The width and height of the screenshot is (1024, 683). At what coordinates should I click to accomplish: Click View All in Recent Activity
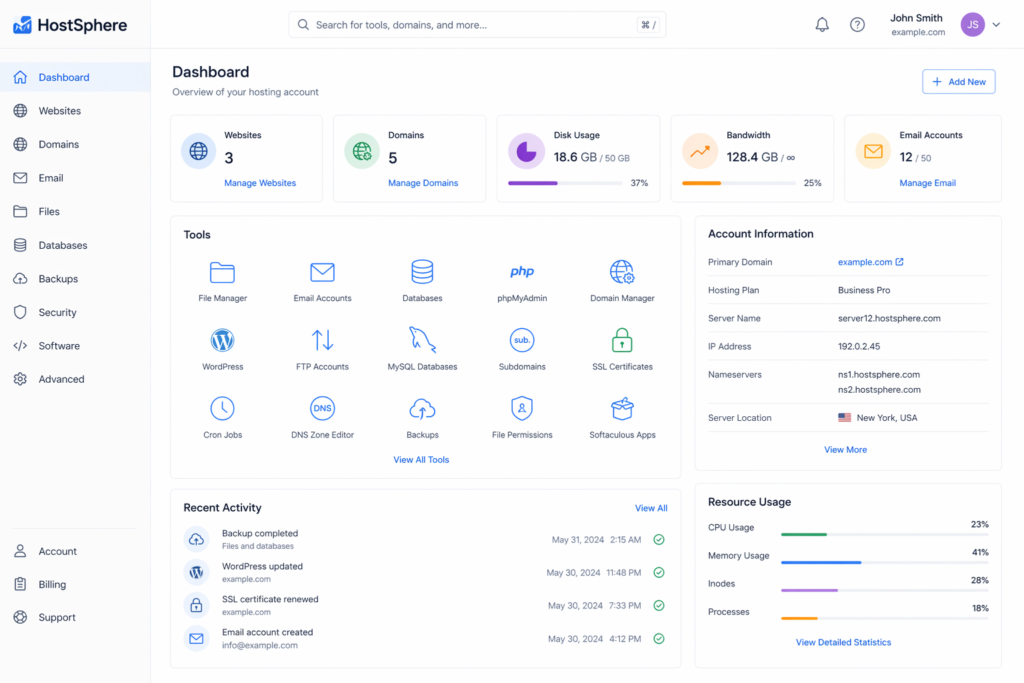click(651, 508)
